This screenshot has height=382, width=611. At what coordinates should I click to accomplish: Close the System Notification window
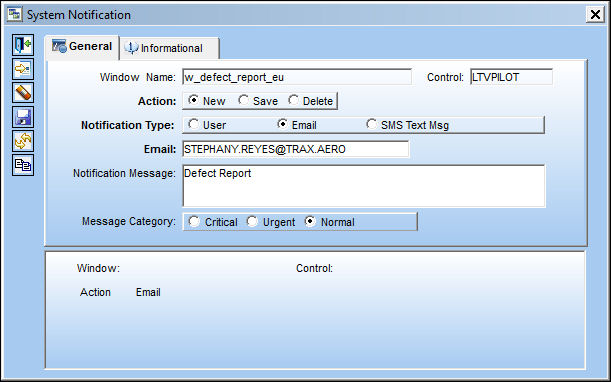[595, 15]
